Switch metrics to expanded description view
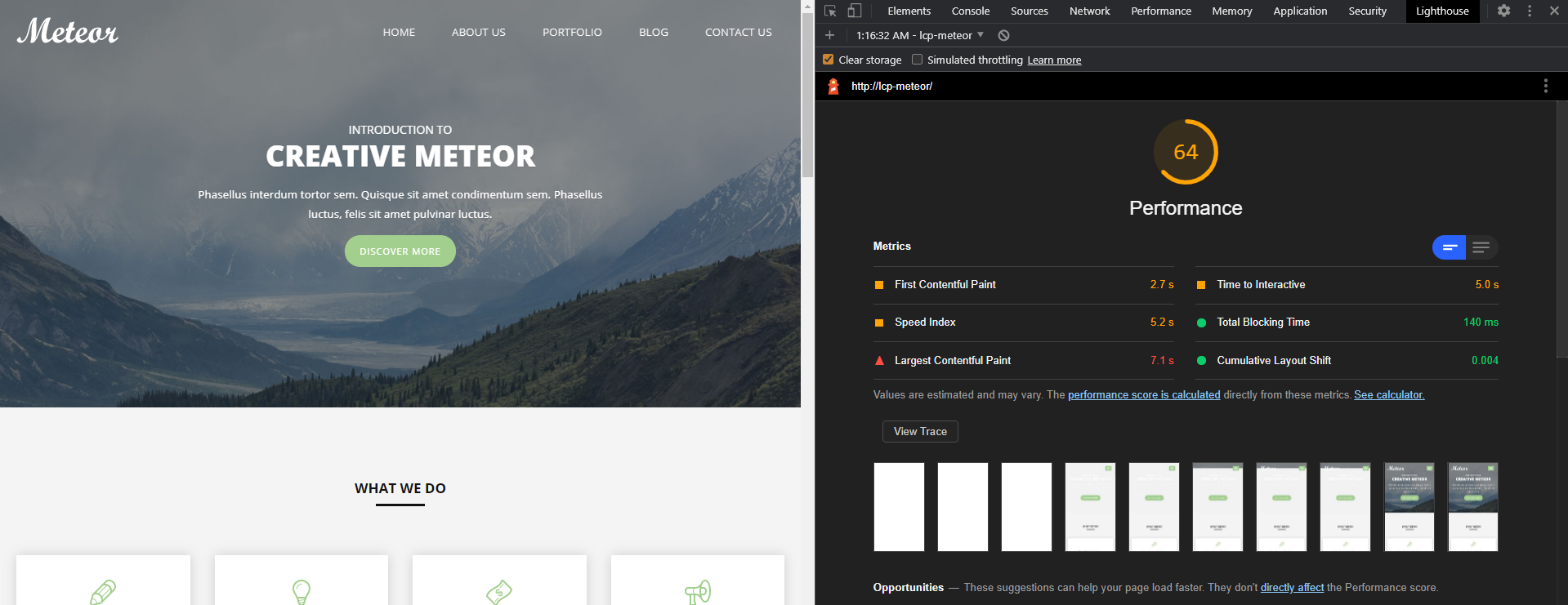The image size is (1568, 605). click(x=1481, y=247)
